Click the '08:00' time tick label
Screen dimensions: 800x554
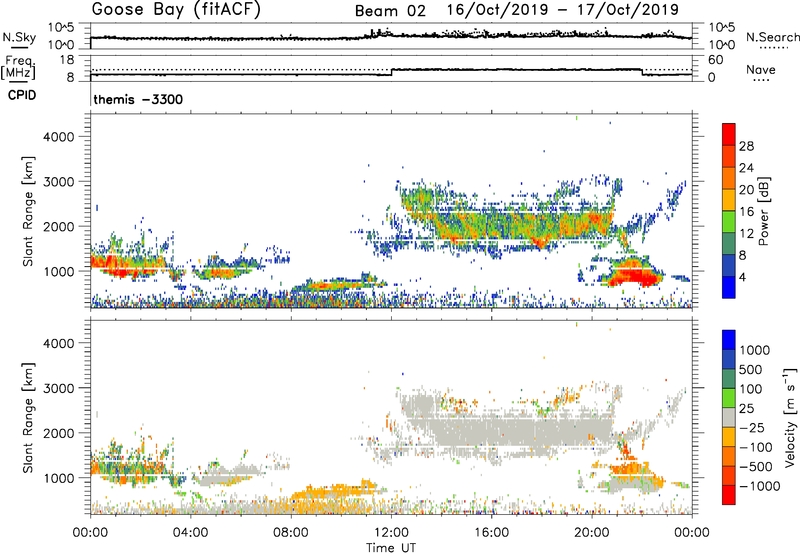pos(291,533)
